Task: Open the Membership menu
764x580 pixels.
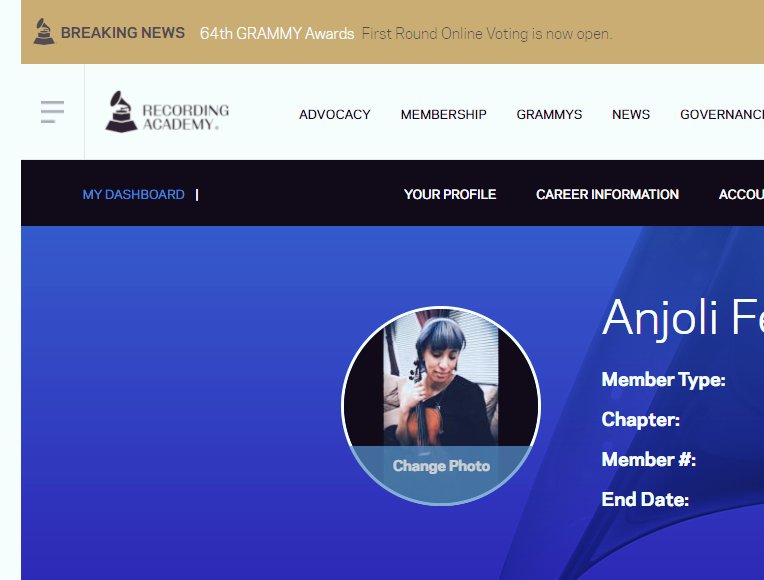Action: coord(443,115)
